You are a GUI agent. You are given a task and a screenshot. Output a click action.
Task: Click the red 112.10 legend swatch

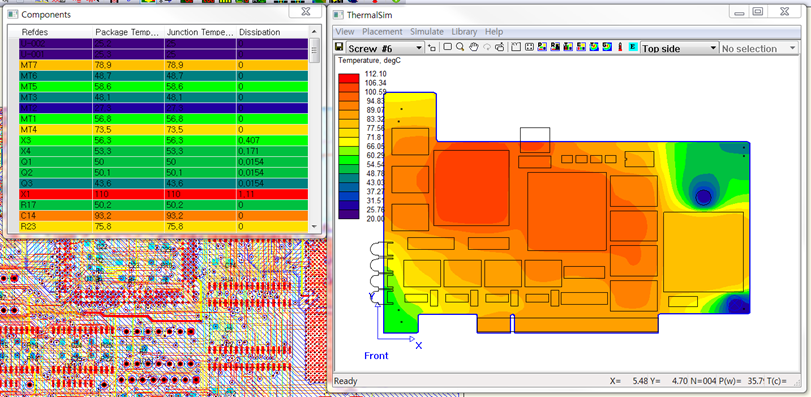coord(348,78)
